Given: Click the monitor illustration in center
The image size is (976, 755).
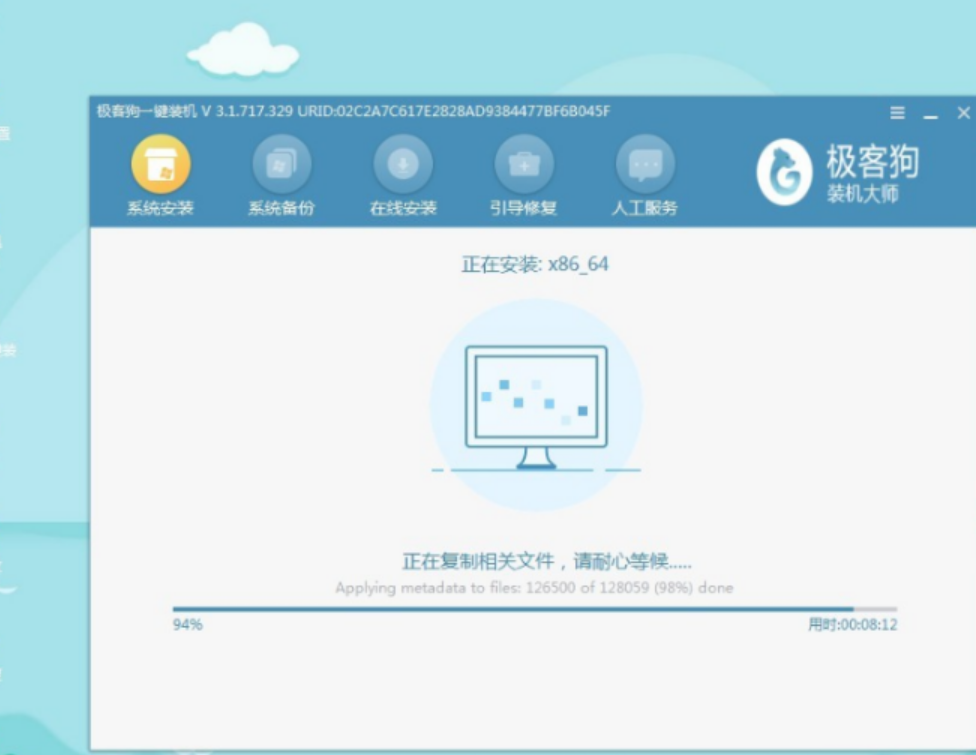Looking at the screenshot, I should [x=536, y=406].
